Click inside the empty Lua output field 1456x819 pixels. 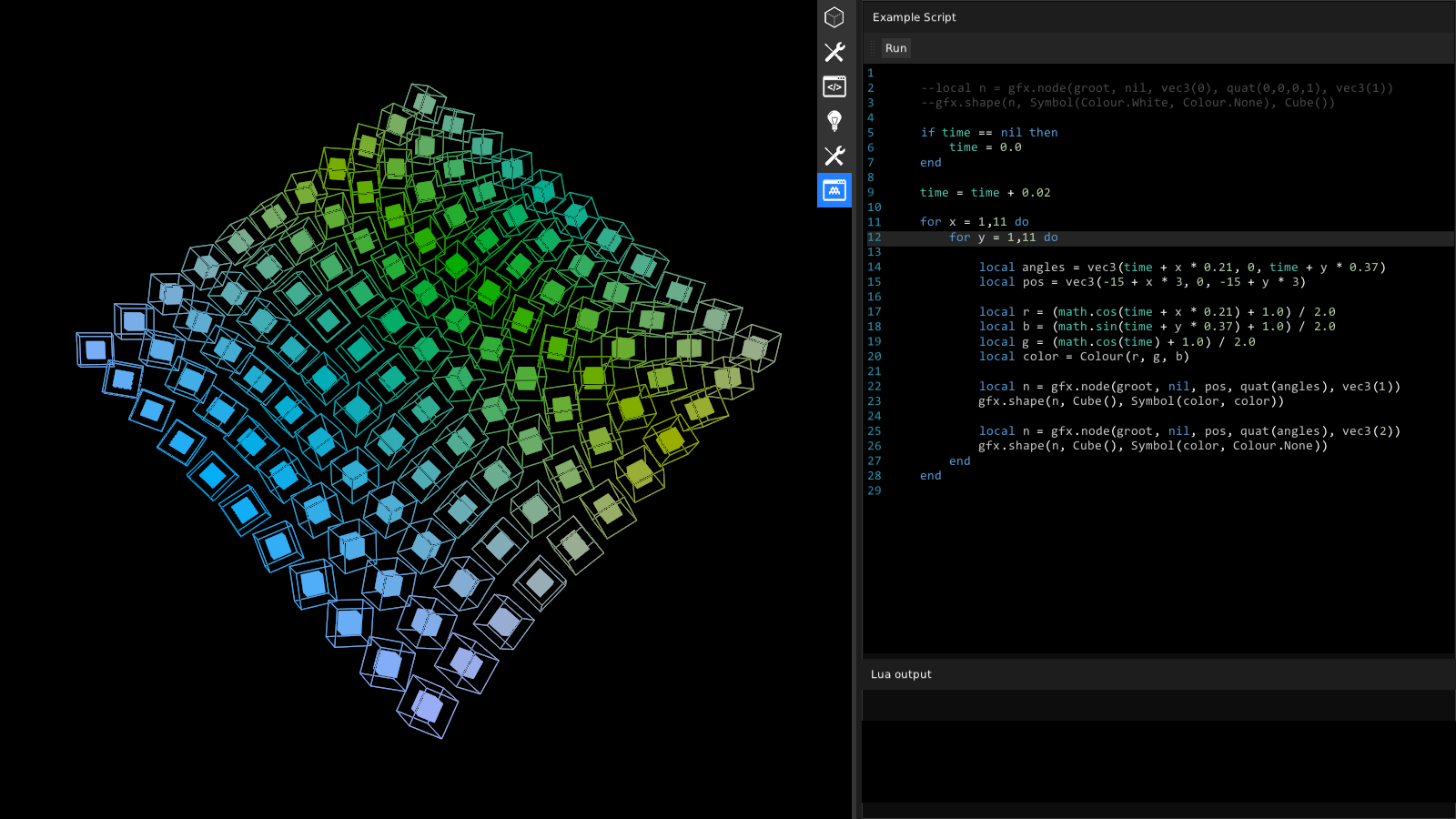pyautogui.click(x=1156, y=705)
